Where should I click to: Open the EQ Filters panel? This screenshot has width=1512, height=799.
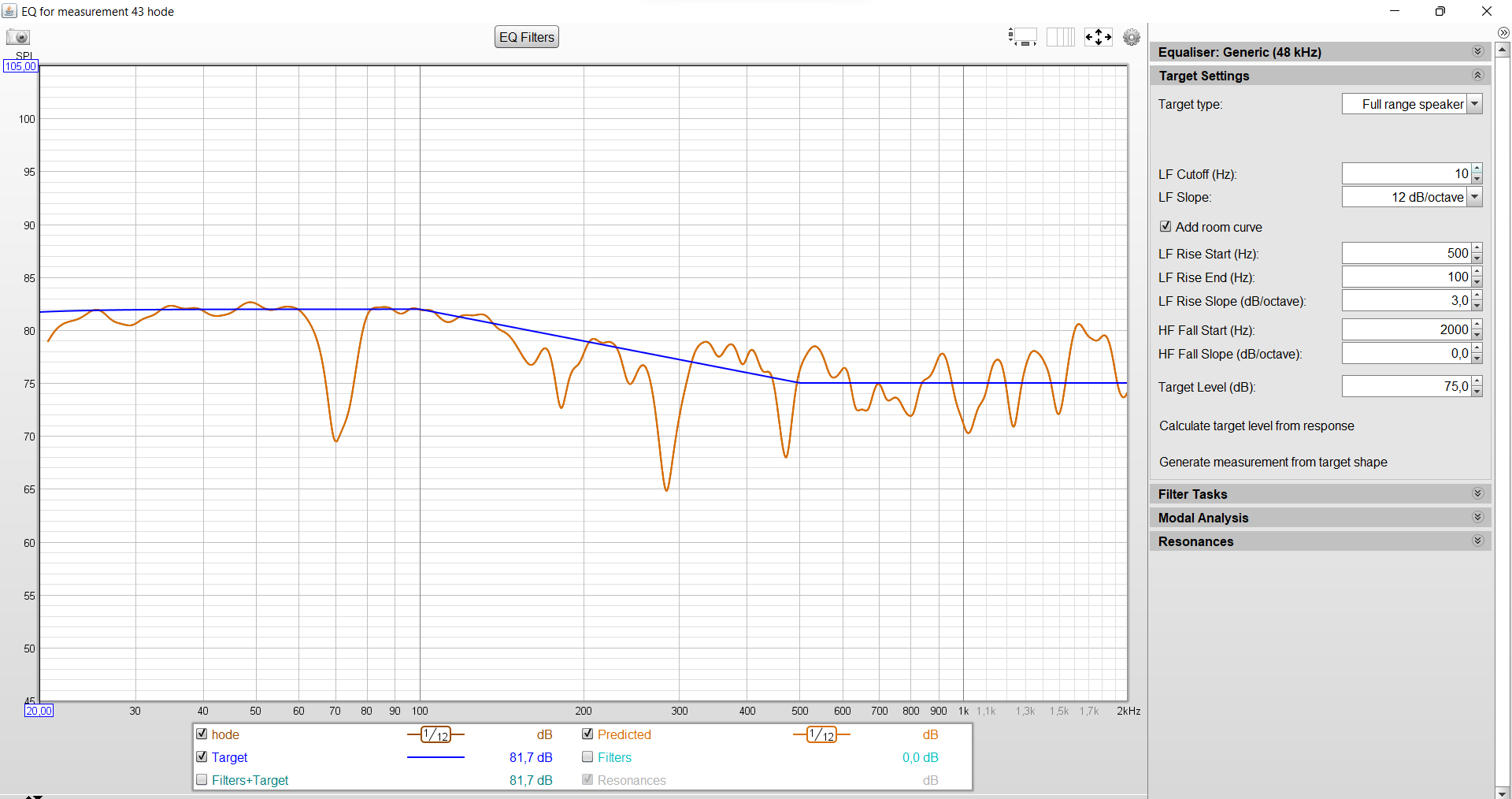click(x=527, y=37)
